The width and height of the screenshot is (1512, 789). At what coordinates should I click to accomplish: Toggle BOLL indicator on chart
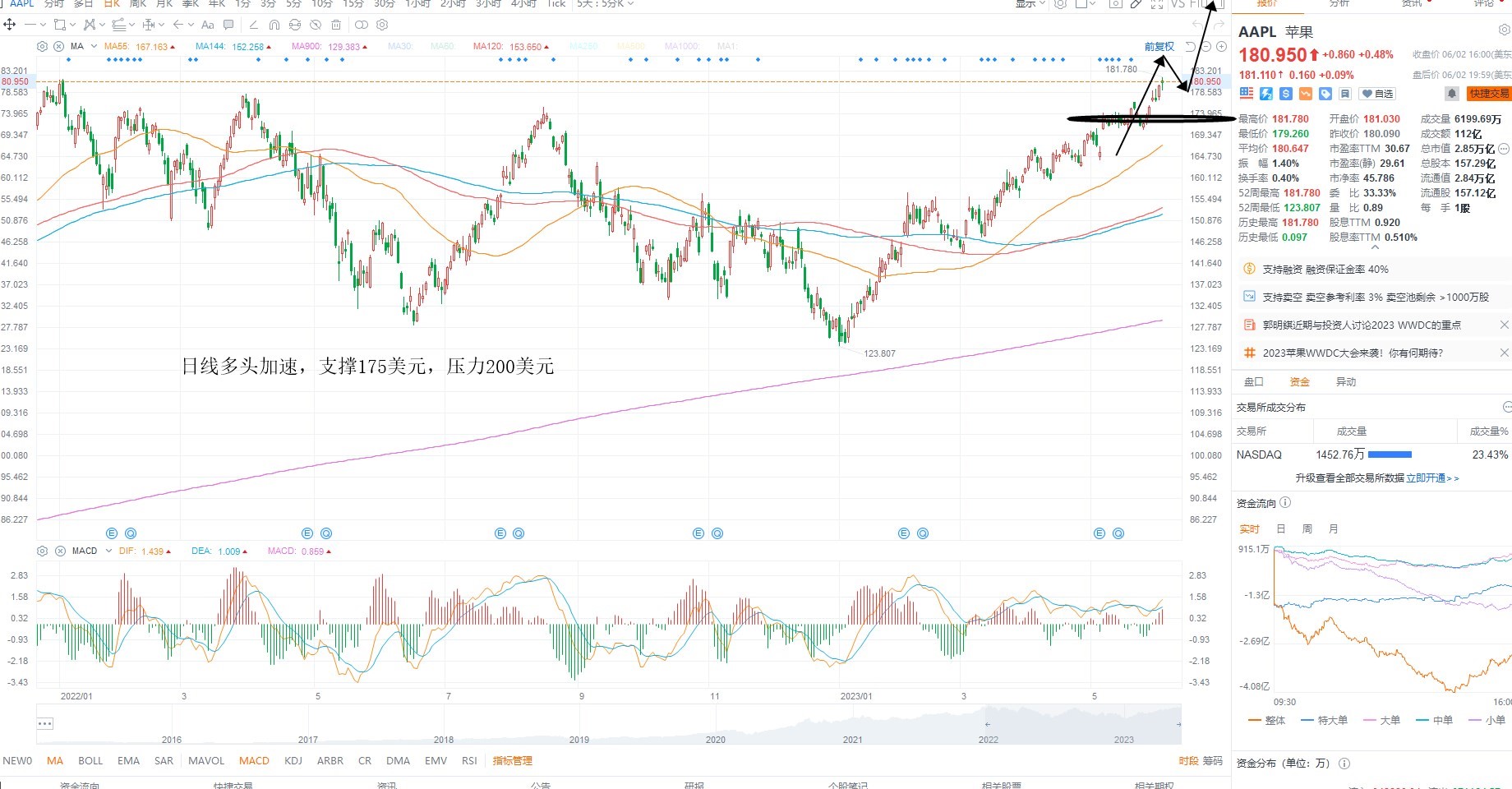[x=90, y=761]
